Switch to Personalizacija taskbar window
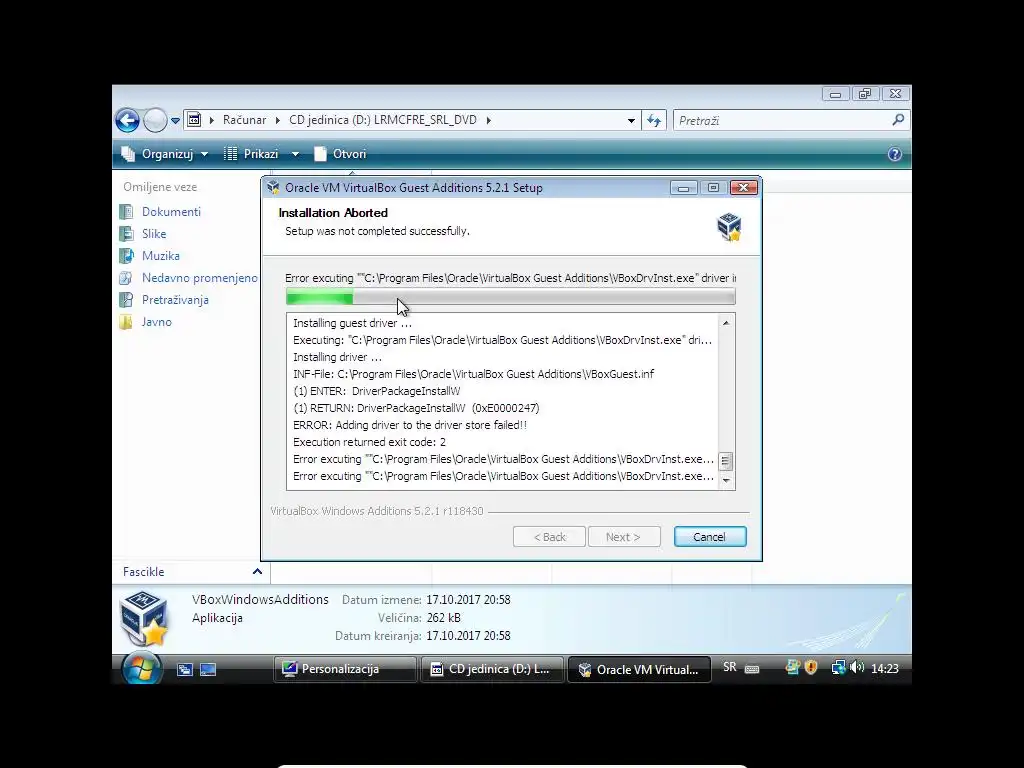This screenshot has width=1024, height=768. [345, 669]
